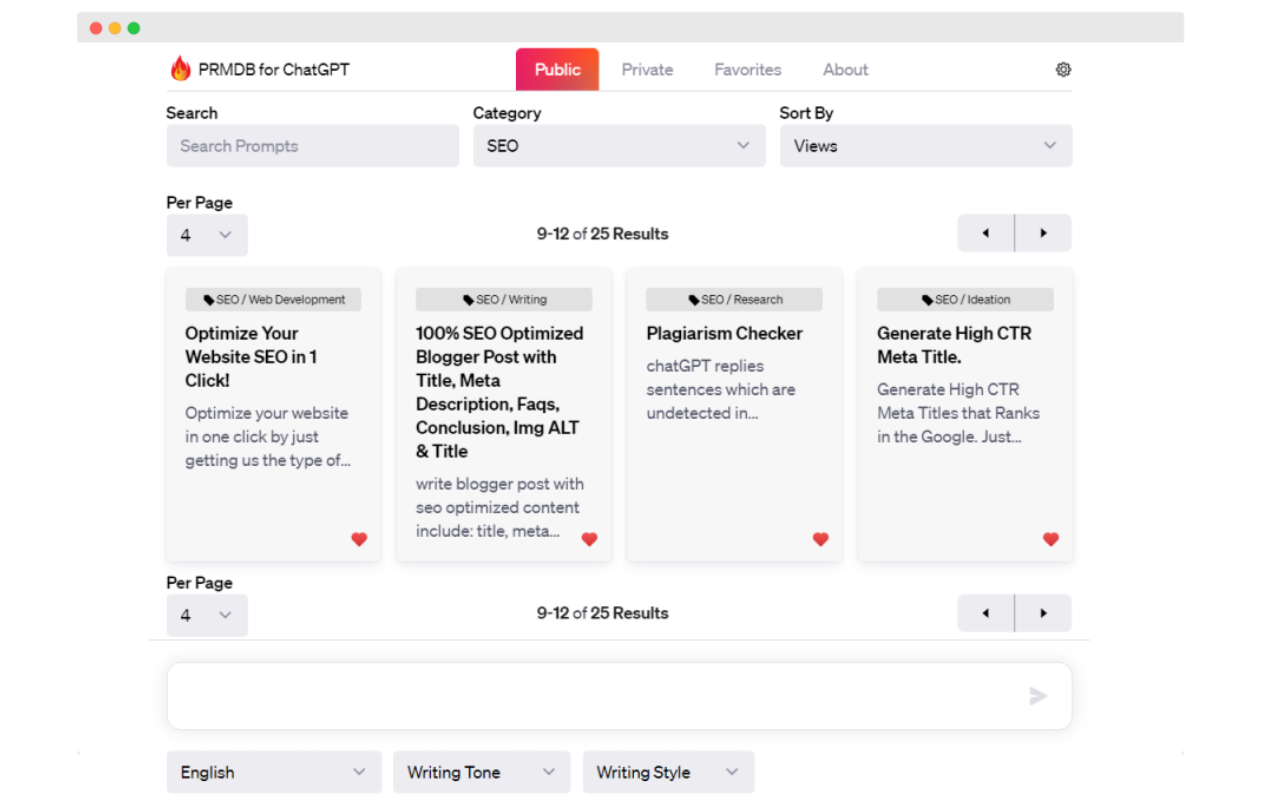
Task: Click the Search Prompts input field
Action: click(313, 146)
